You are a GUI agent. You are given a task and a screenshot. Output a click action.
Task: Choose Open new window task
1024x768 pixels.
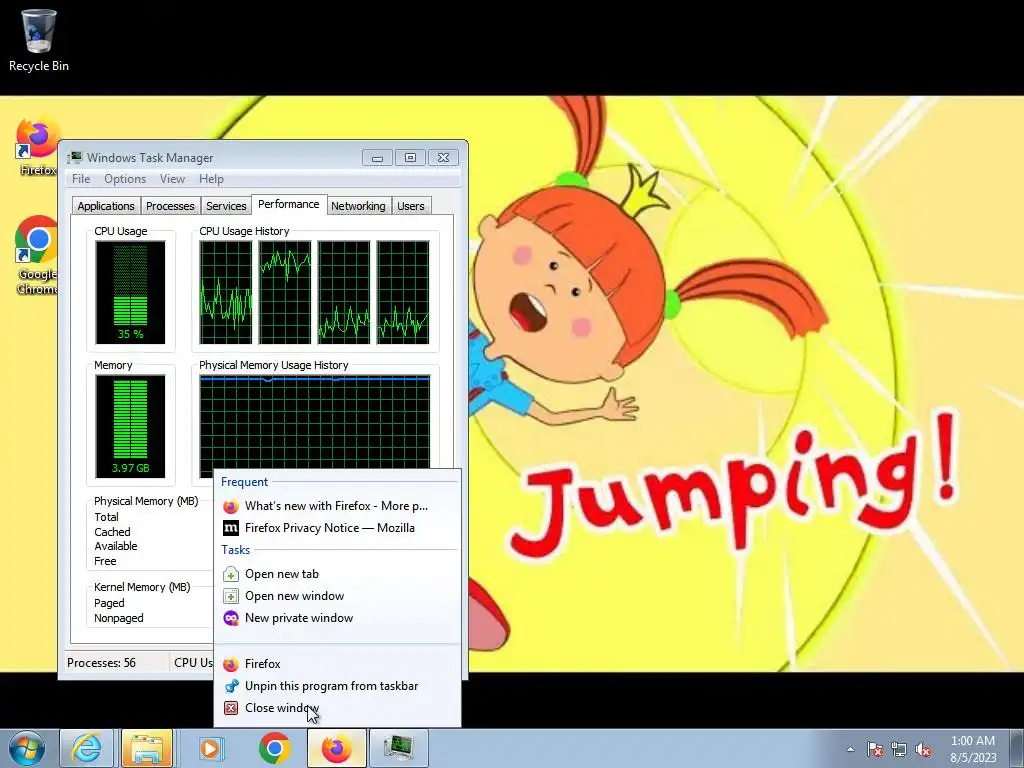coord(337,596)
